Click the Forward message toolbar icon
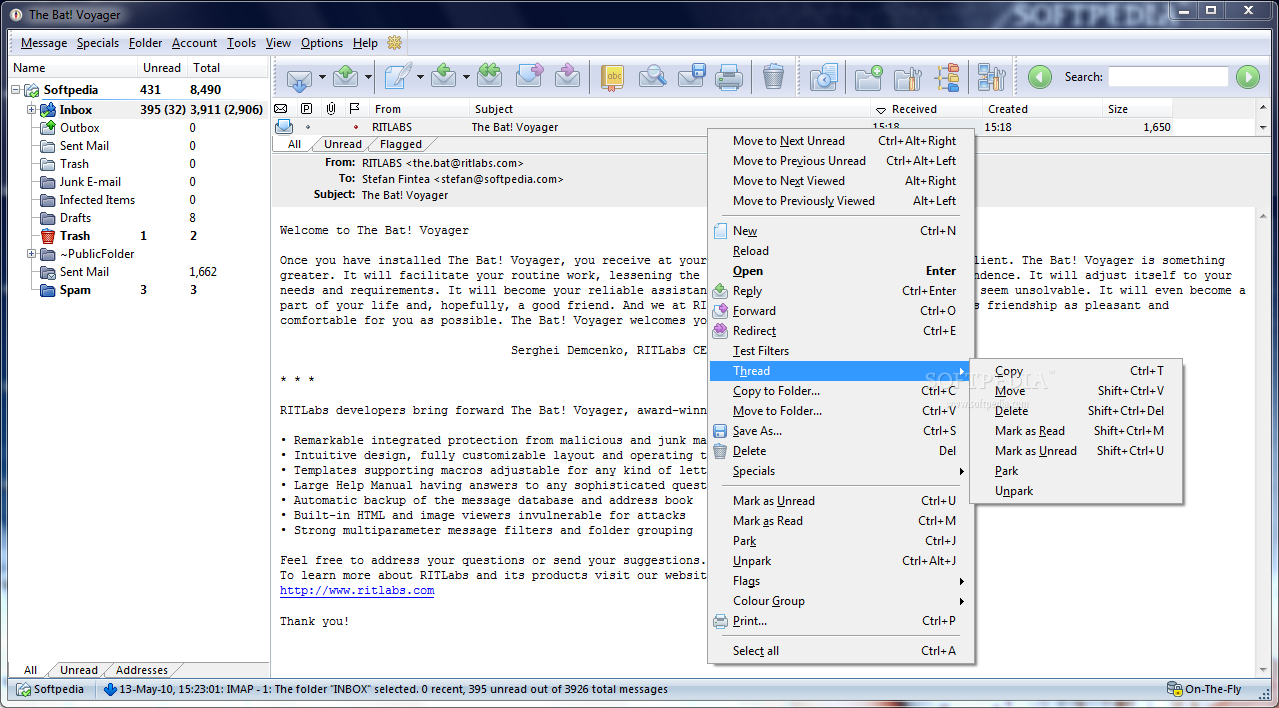This screenshot has height=708, width=1279. (x=529, y=77)
